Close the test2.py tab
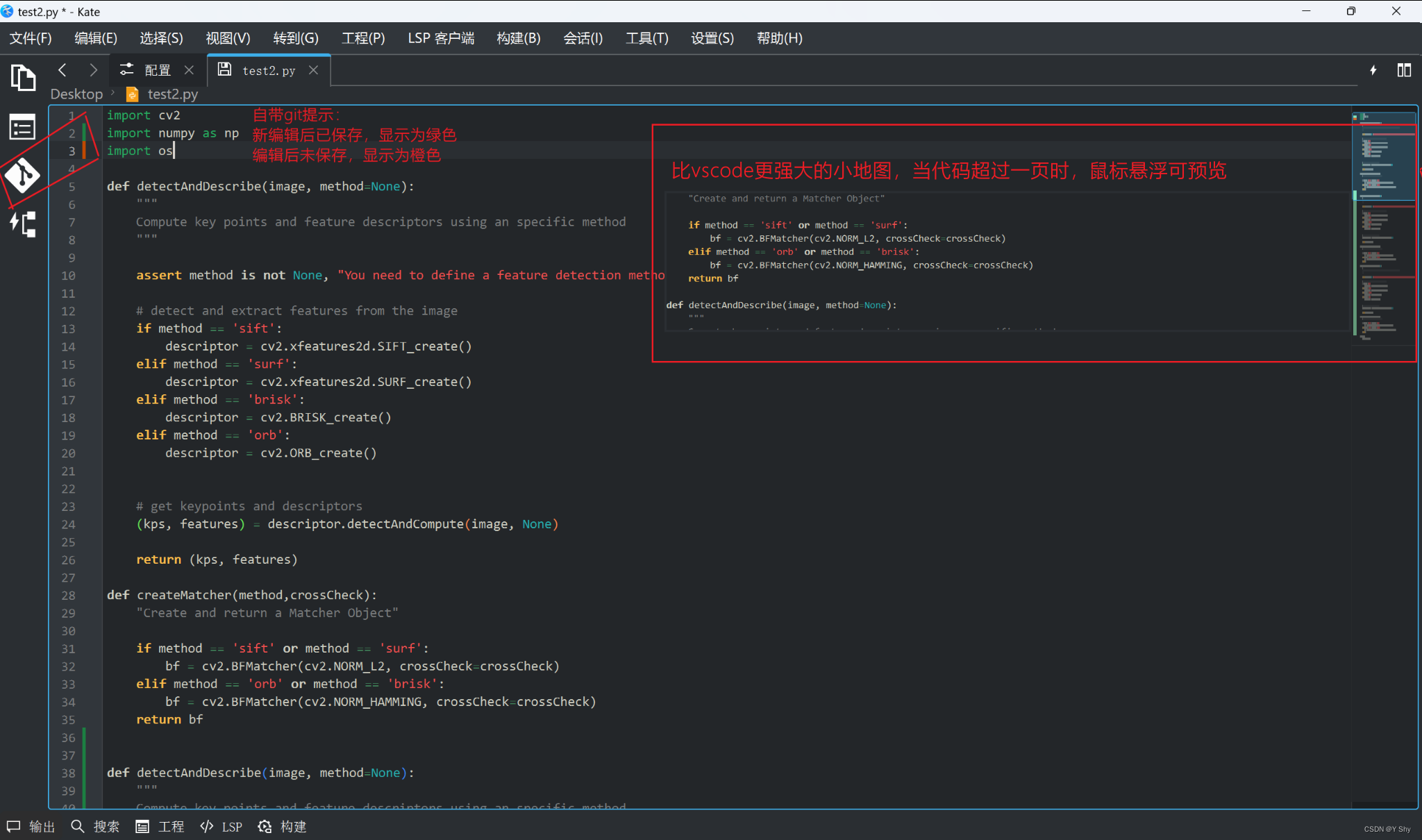Viewport: 1422px width, 840px height. pos(314,70)
